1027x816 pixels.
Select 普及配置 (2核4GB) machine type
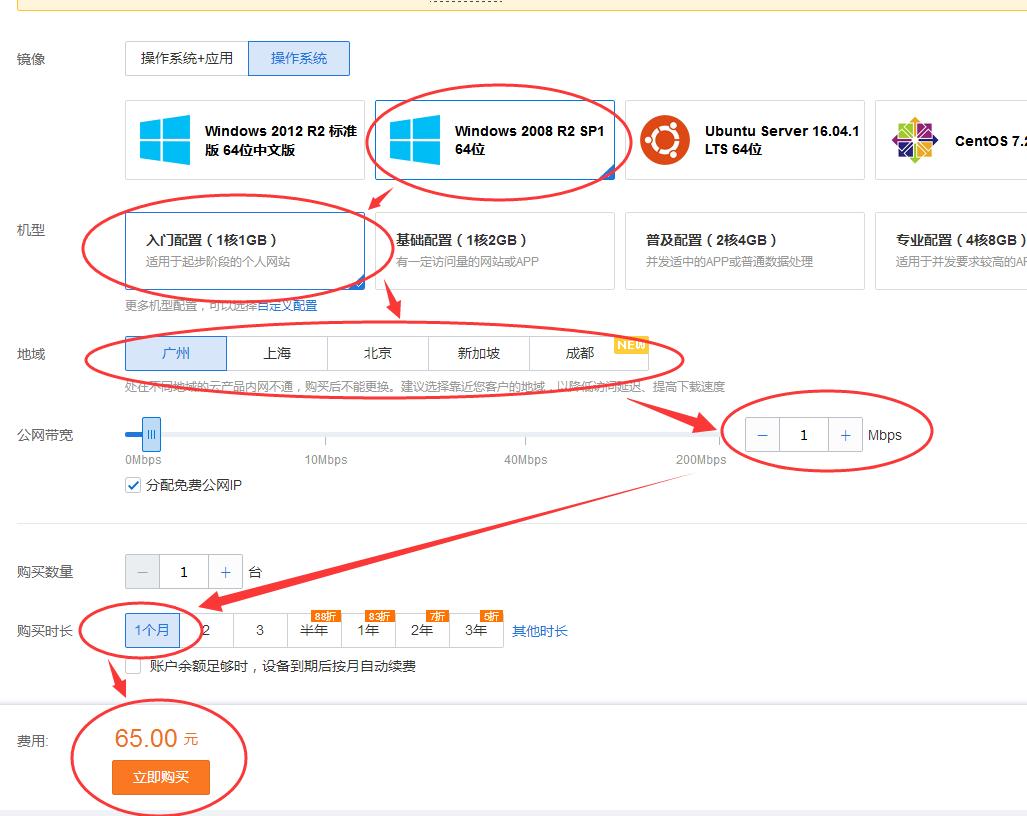coord(745,251)
